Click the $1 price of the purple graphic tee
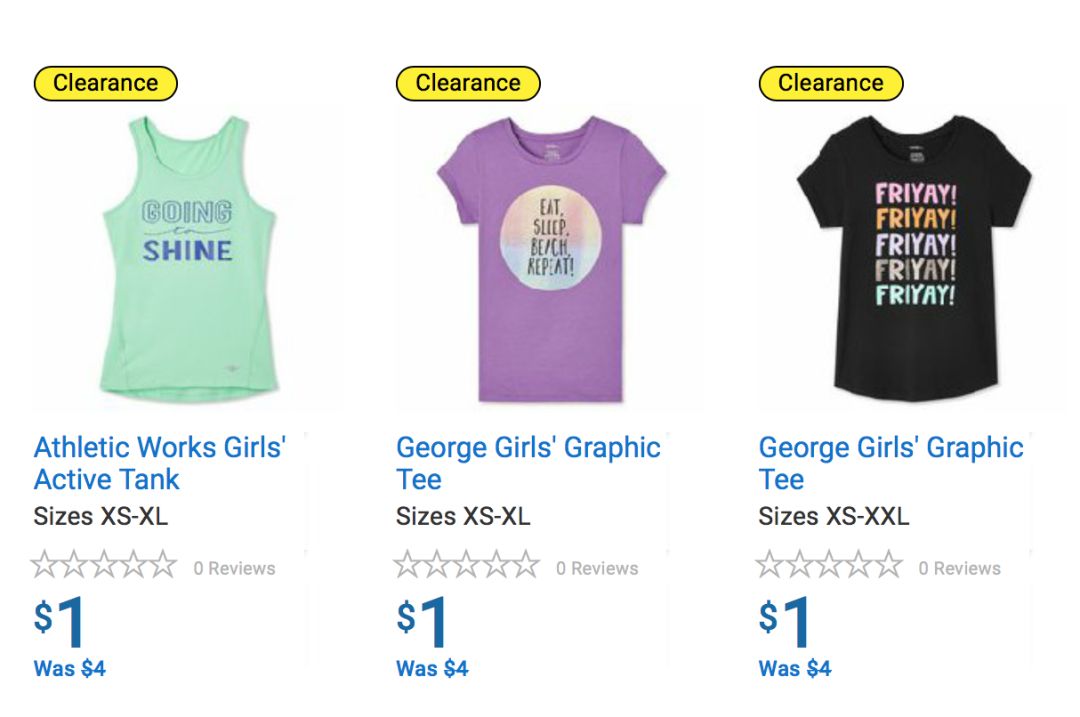Image resolution: width=1080 pixels, height=717 pixels. (424, 622)
